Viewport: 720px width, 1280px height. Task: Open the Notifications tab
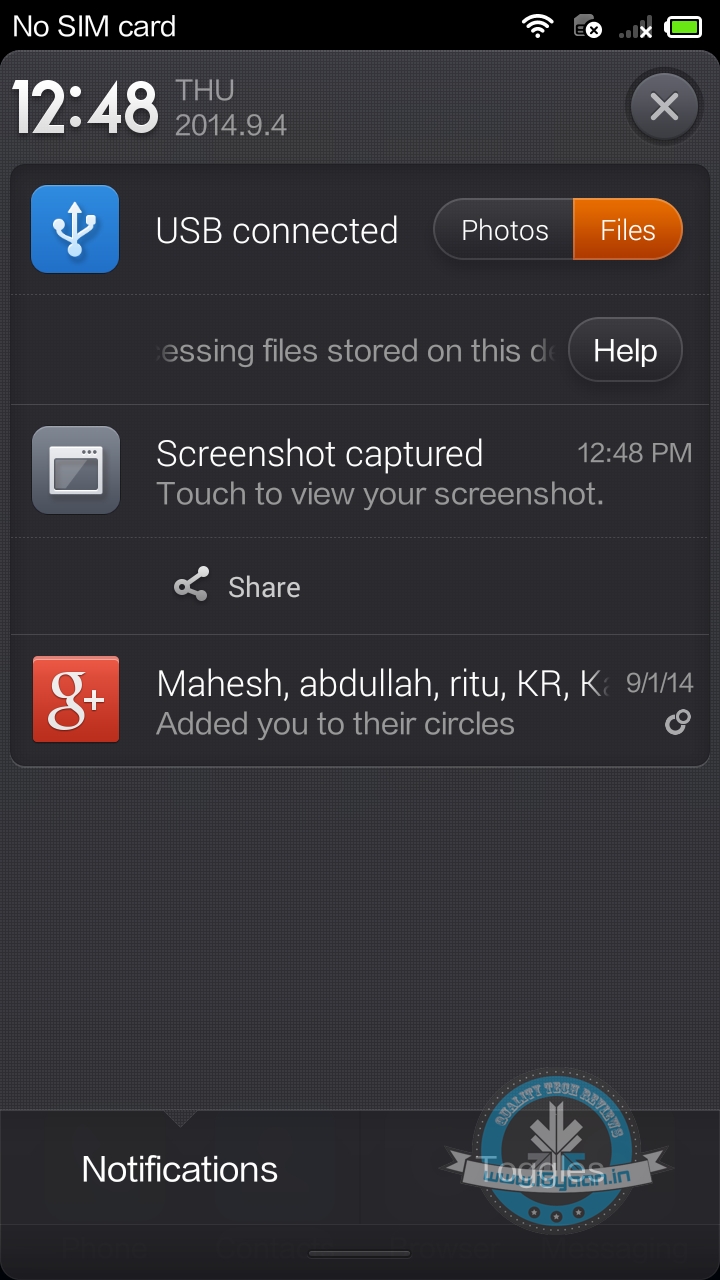[x=180, y=1168]
